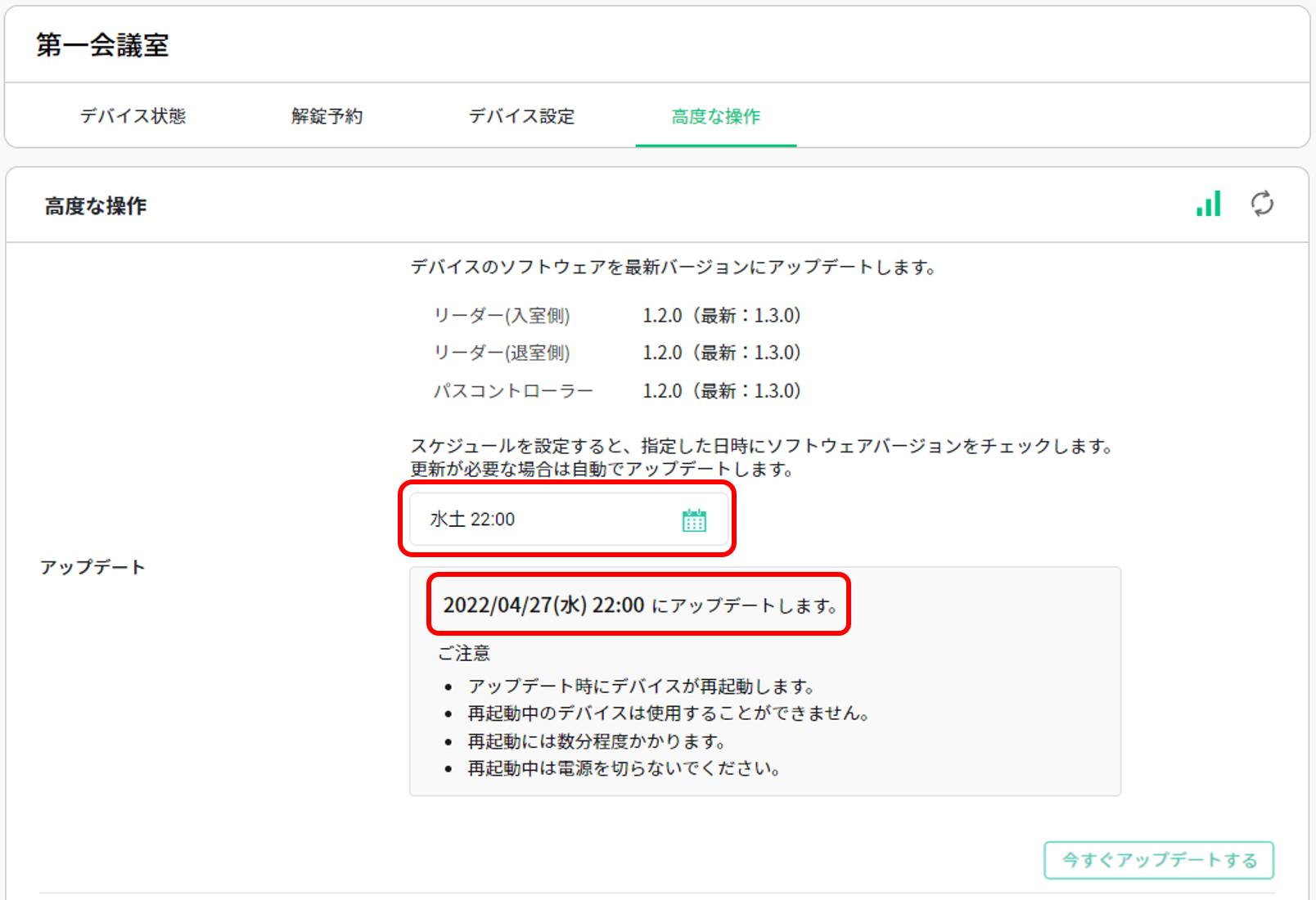Click the アップデート section label
Screen dimensions: 1316x900
[95, 567]
